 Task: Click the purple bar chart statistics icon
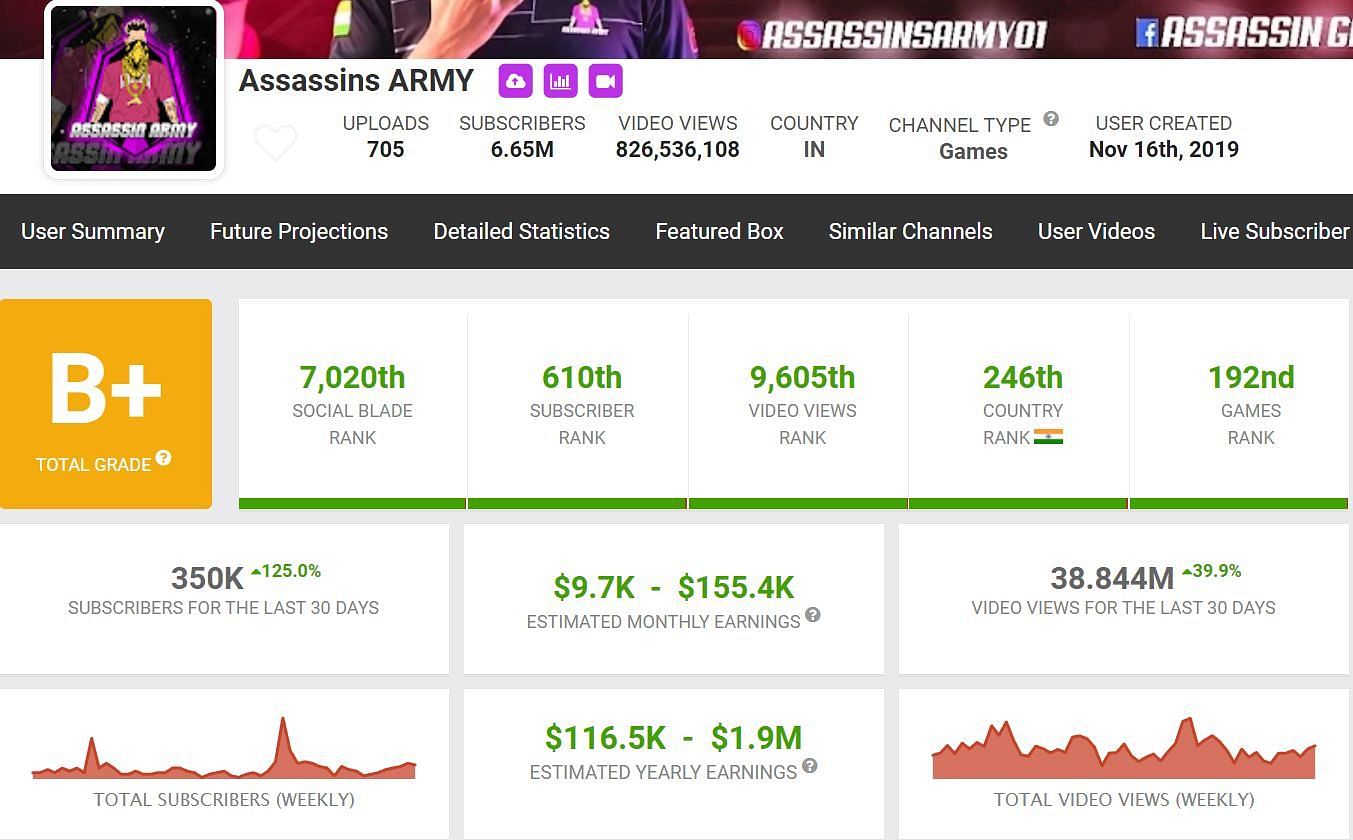pyautogui.click(x=560, y=81)
